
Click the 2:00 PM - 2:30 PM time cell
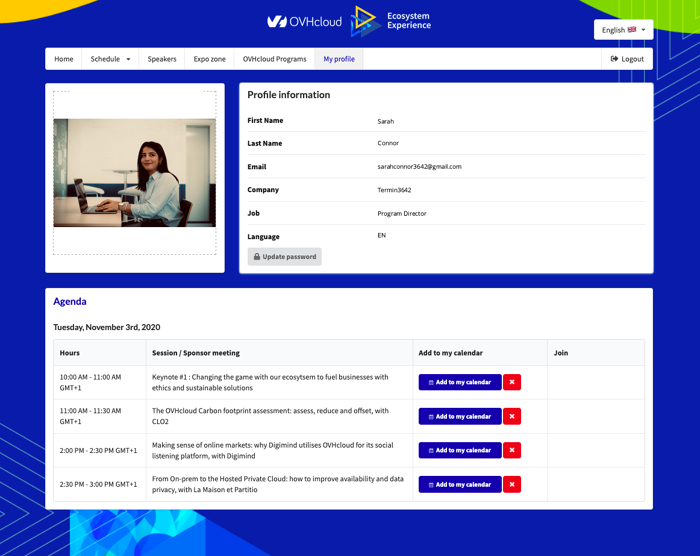tap(98, 450)
